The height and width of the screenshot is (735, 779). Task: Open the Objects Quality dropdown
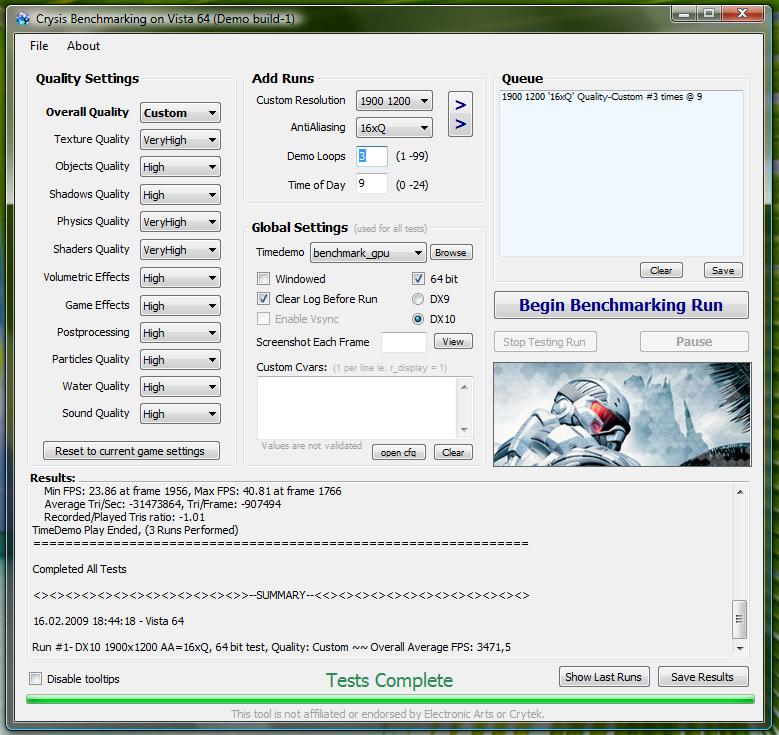[x=180, y=167]
